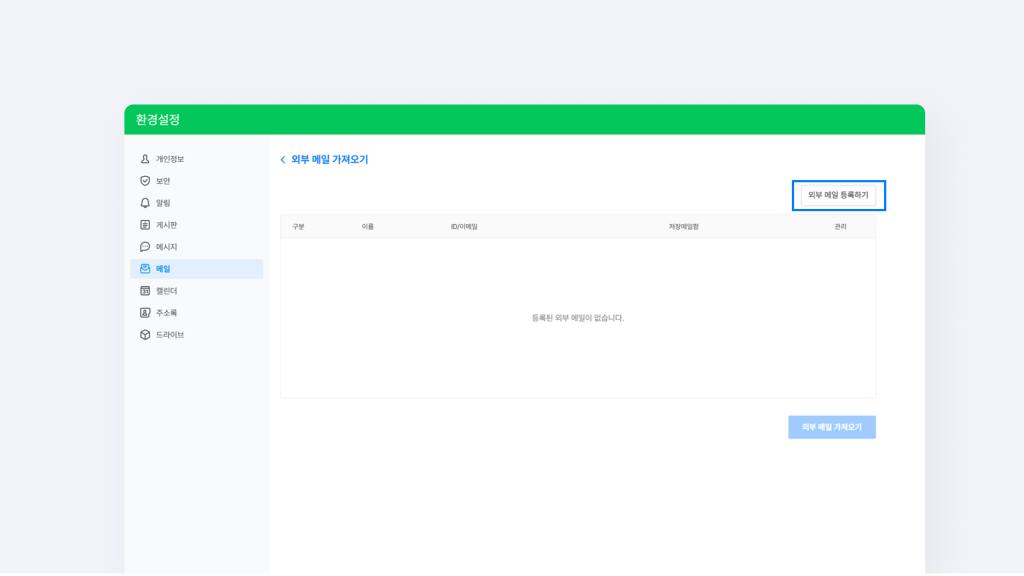Click the 구분 column header

(298, 227)
